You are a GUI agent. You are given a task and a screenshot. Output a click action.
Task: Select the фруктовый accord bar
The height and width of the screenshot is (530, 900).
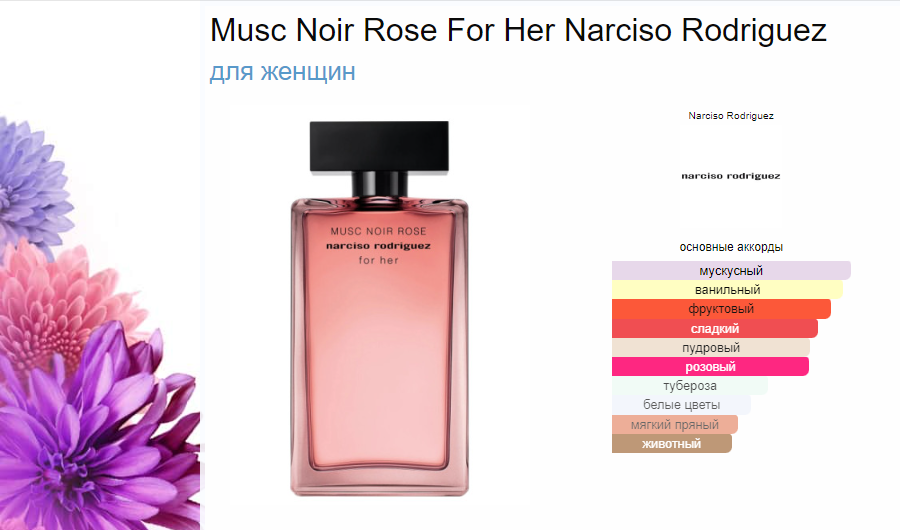click(721, 309)
